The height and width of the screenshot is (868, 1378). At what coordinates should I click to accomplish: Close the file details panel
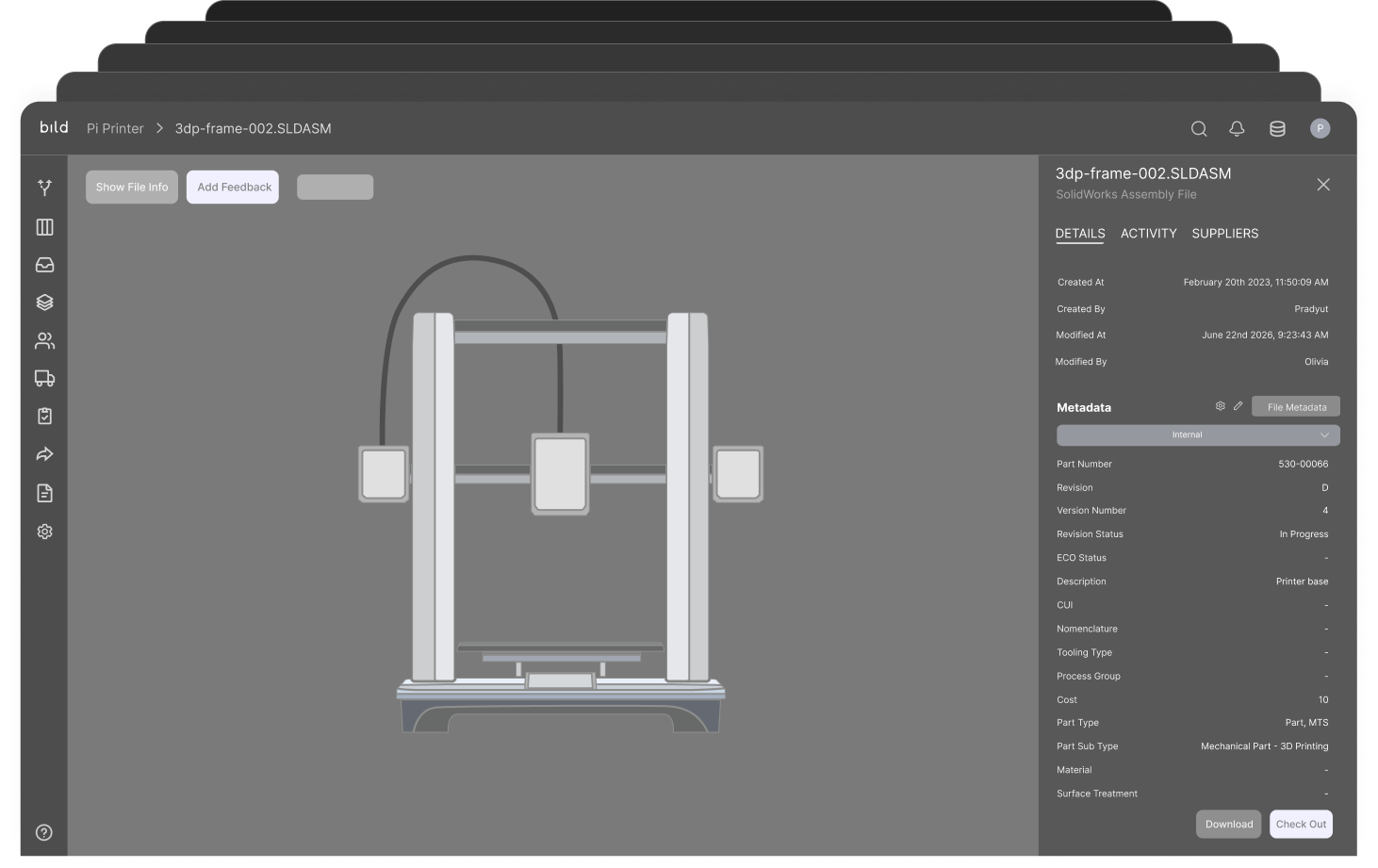coord(1323,185)
